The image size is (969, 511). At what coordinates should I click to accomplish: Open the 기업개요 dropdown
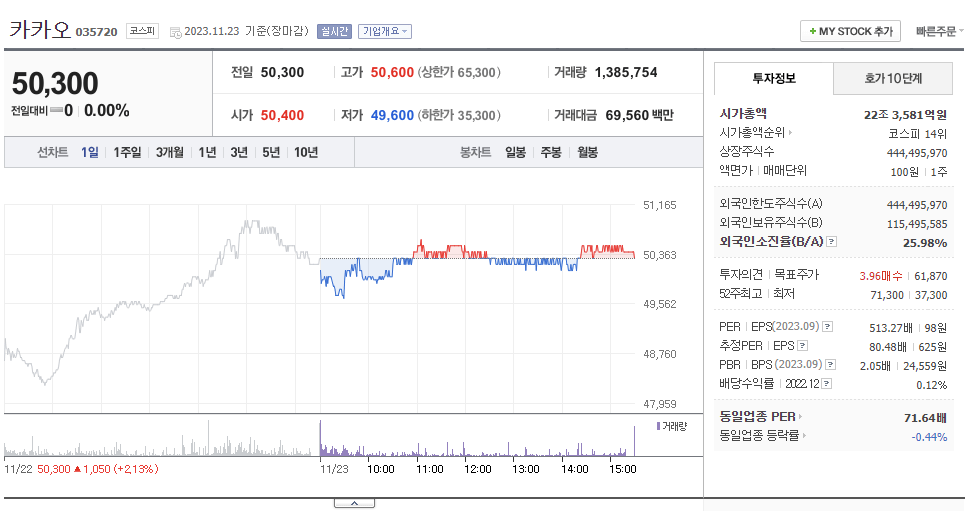385,32
